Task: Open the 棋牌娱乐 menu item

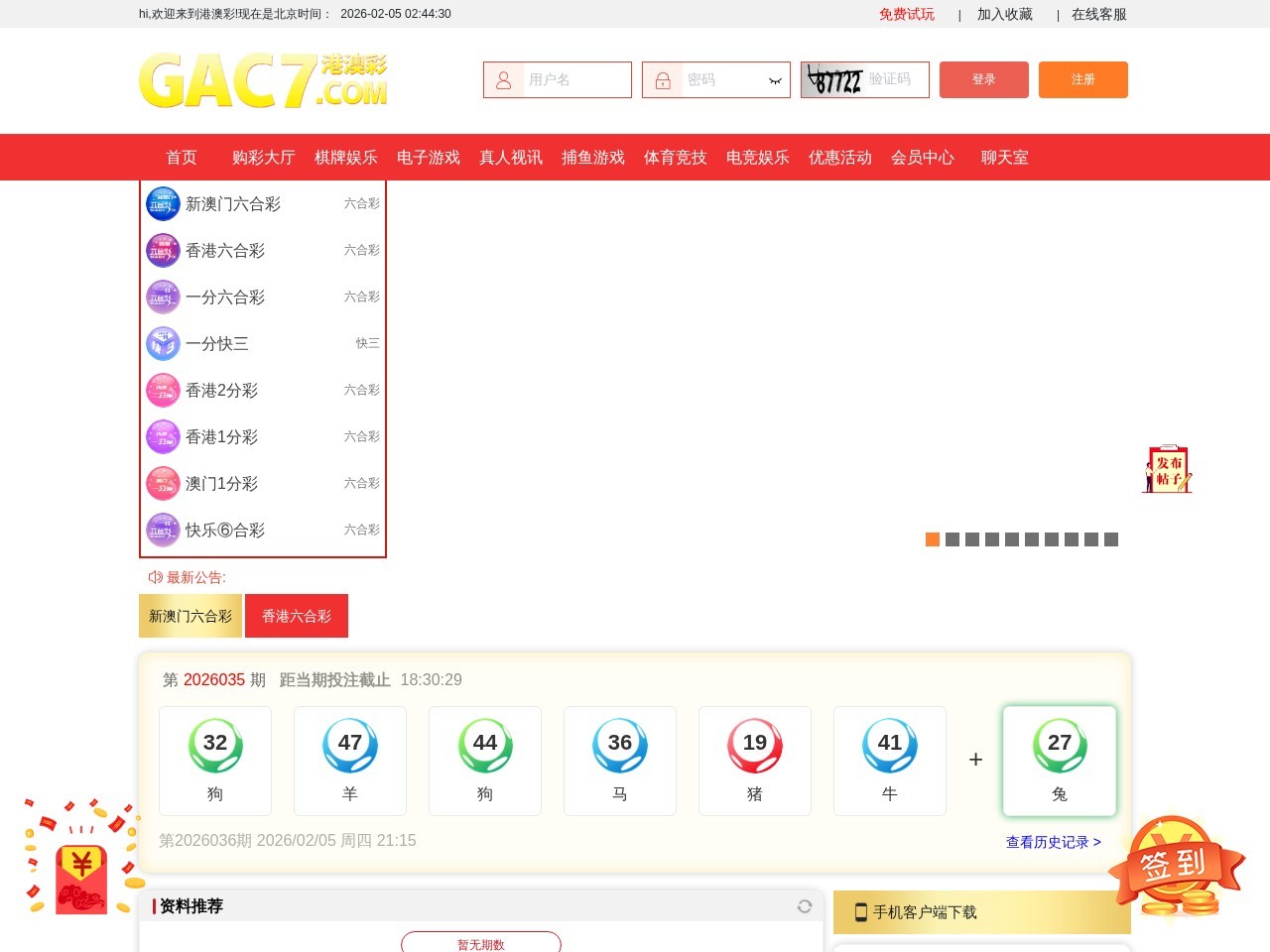Action: (346, 157)
